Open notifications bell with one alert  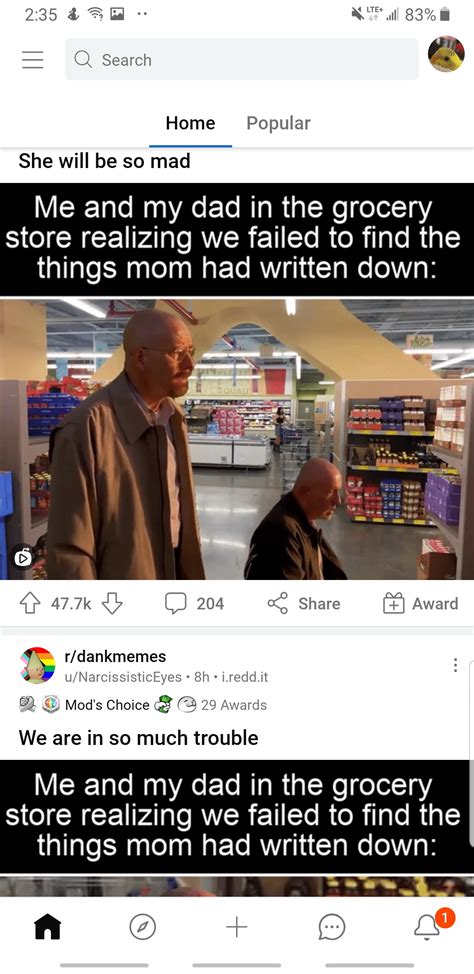click(x=428, y=926)
